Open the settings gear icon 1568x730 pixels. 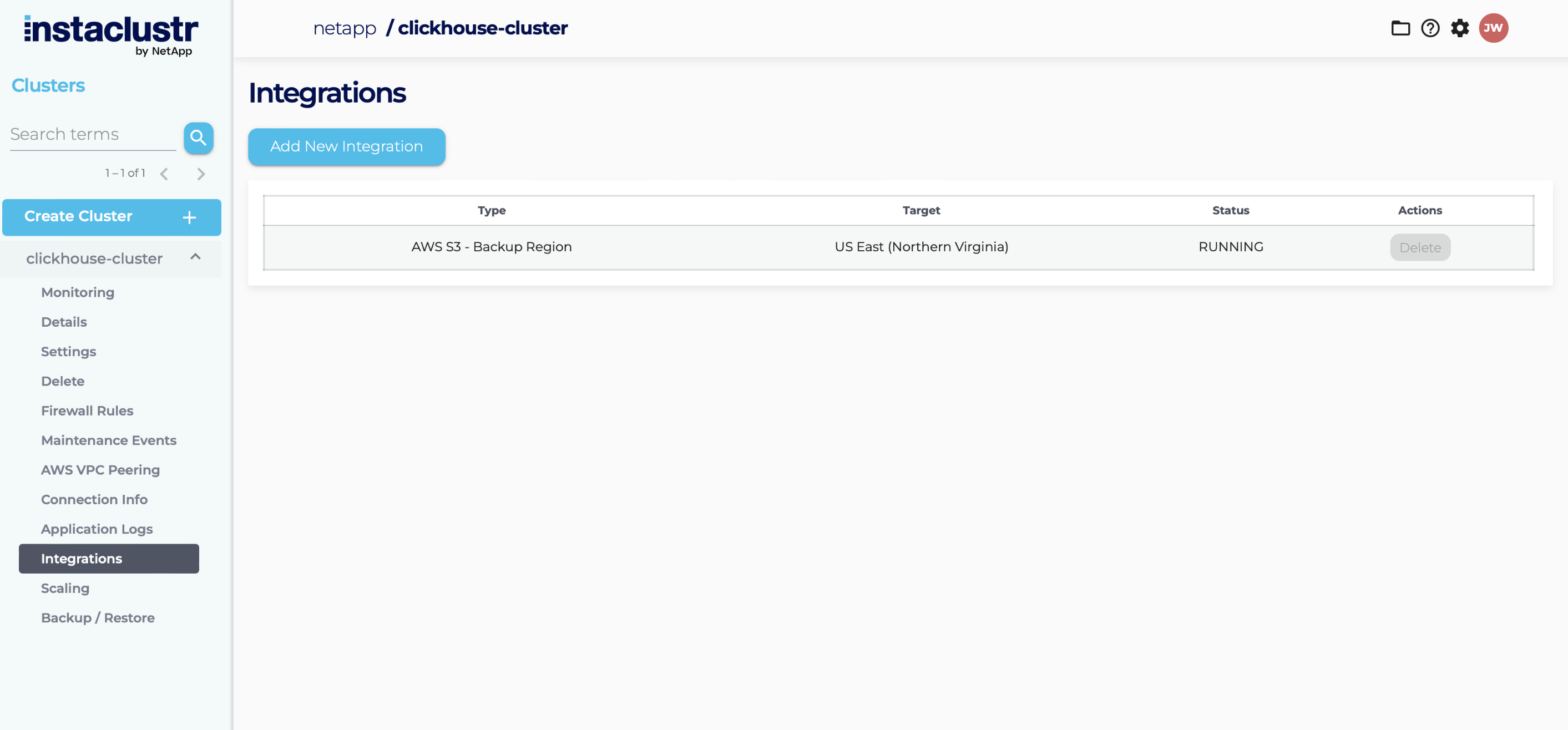(1460, 28)
